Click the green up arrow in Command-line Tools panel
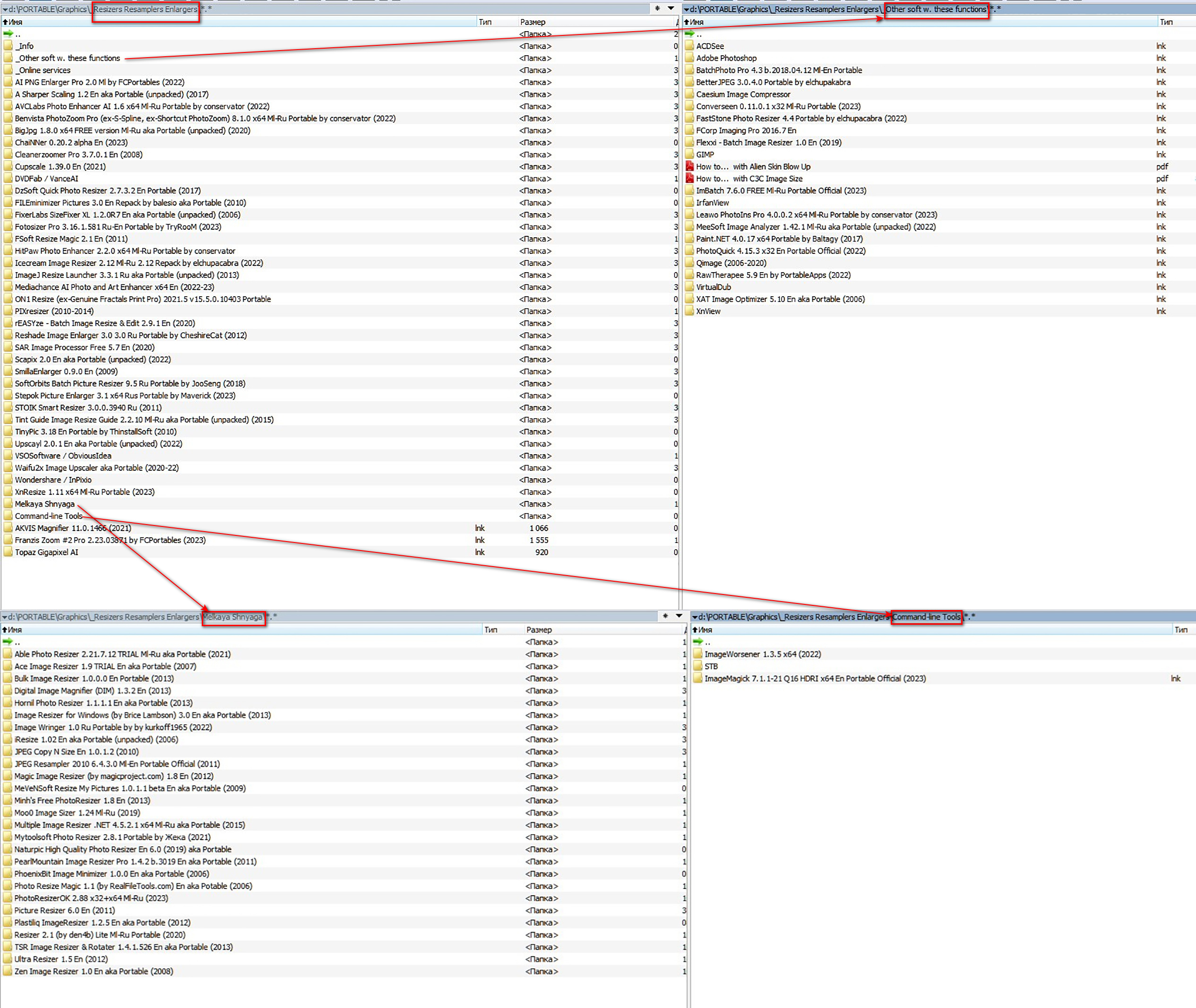The height and width of the screenshot is (1008, 1196). (698, 642)
